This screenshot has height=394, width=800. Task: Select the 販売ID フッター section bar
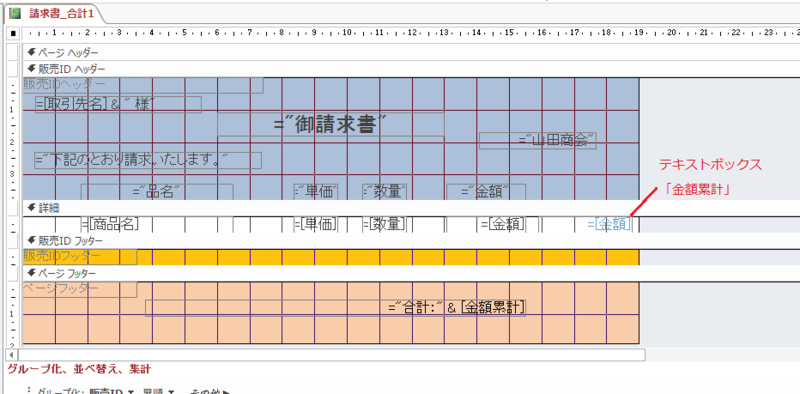[411, 240]
